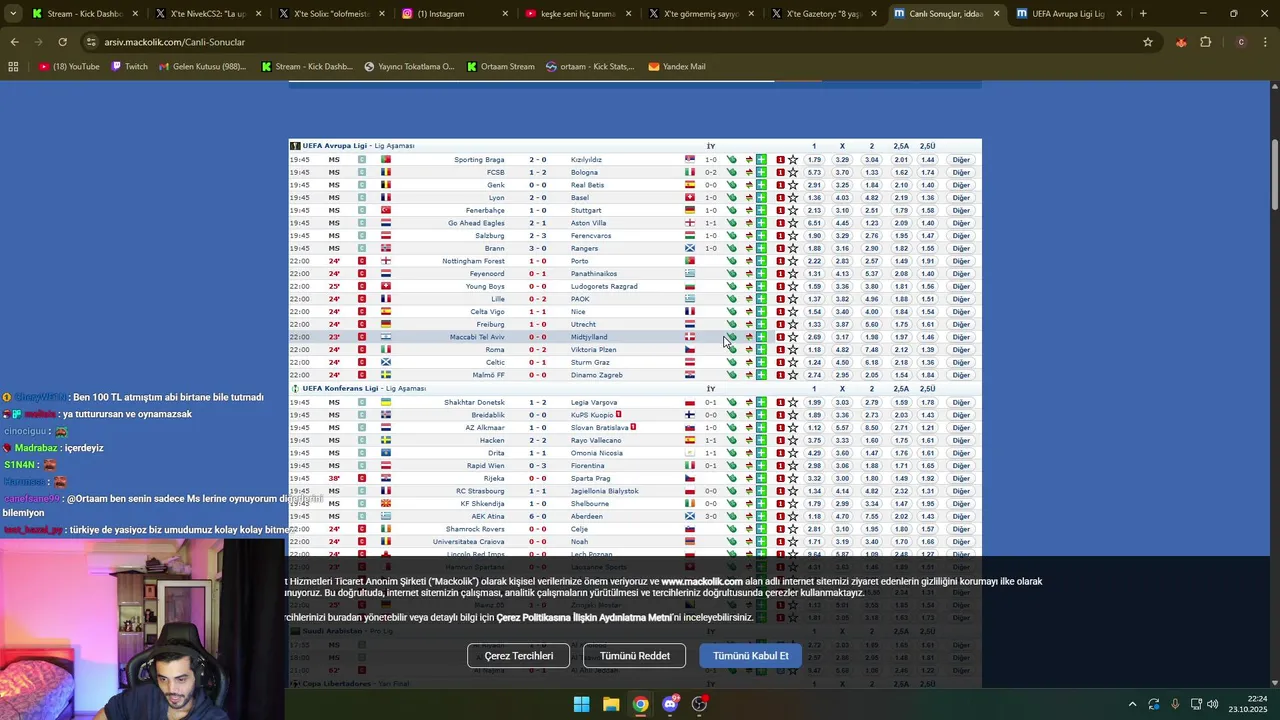Click Tümünü Reddet cookie button
The height and width of the screenshot is (720, 1280).
click(x=635, y=656)
